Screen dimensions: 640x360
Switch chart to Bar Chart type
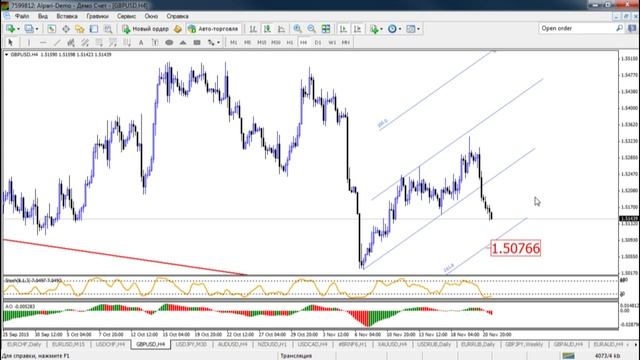point(253,29)
